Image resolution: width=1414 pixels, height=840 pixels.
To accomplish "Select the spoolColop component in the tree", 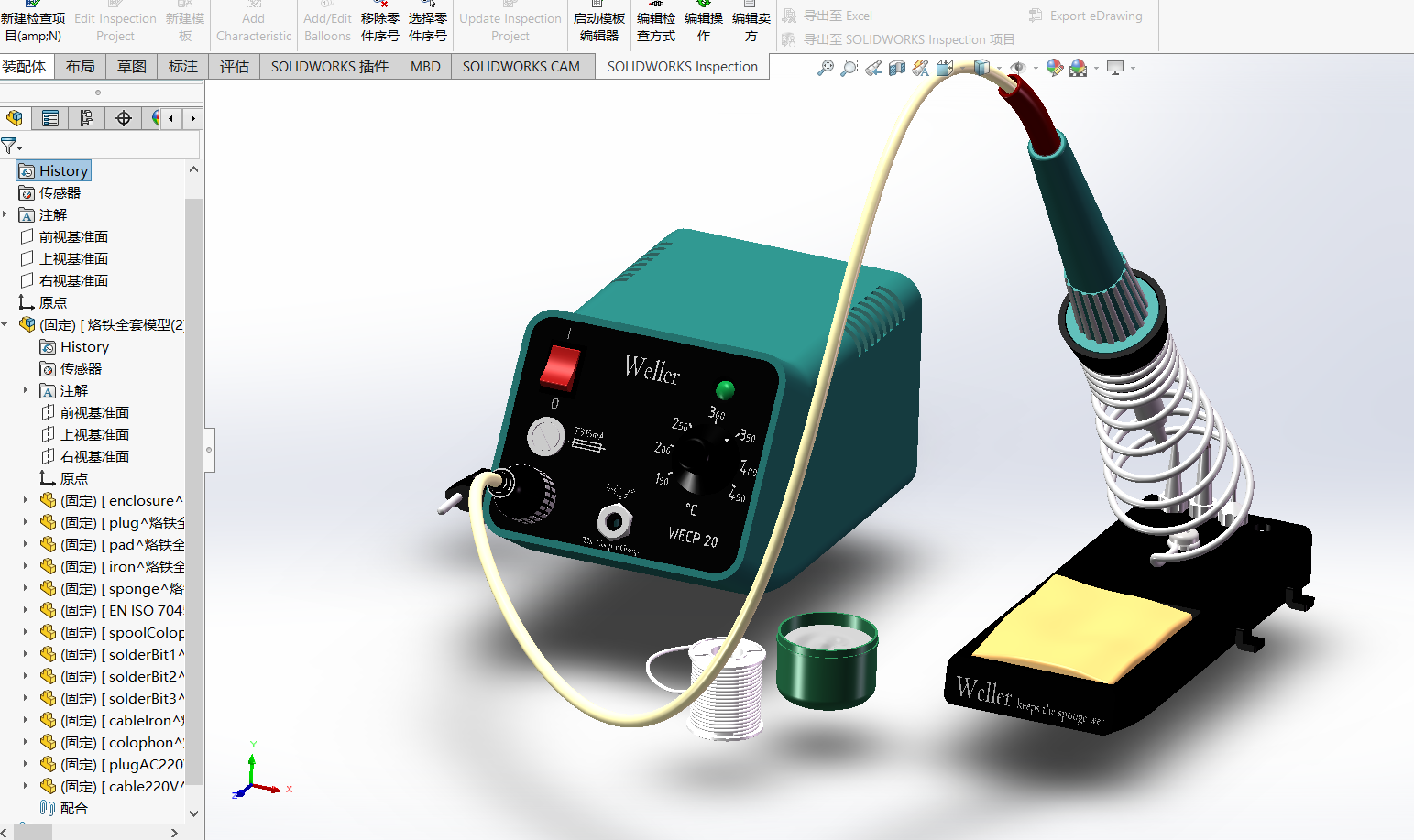I will click(x=112, y=632).
